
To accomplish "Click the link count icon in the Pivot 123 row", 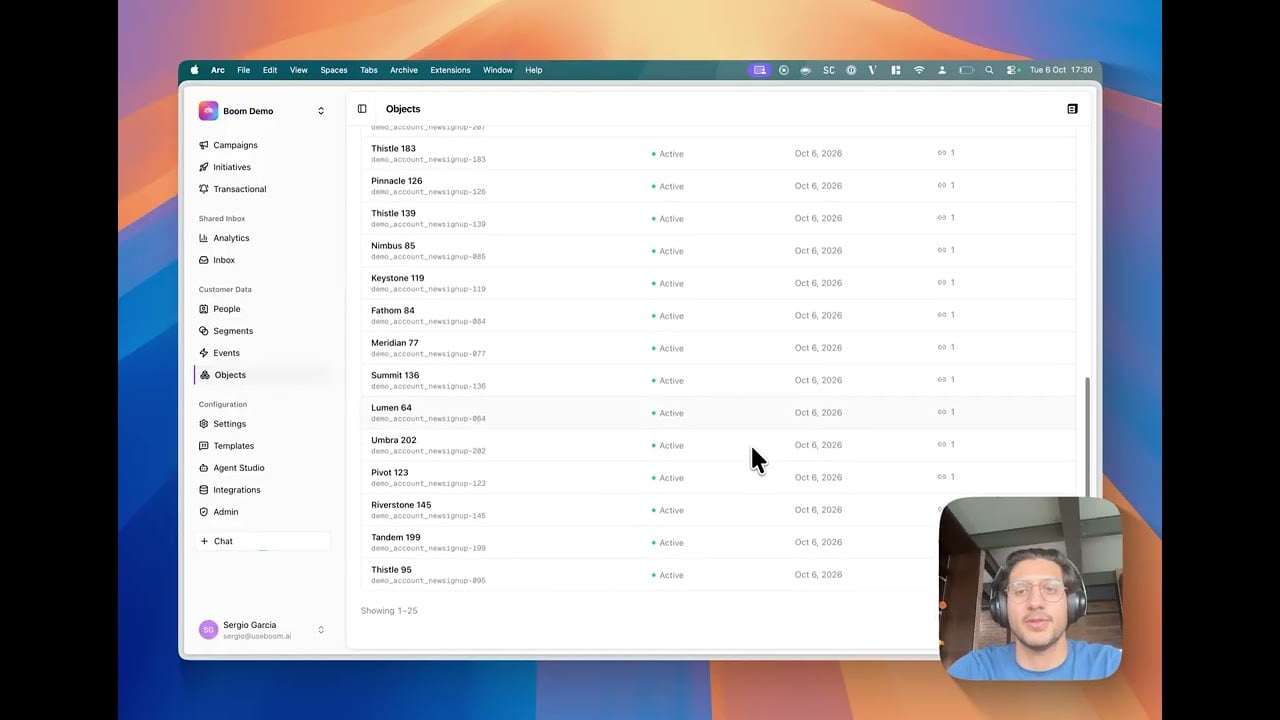I will [x=942, y=477].
